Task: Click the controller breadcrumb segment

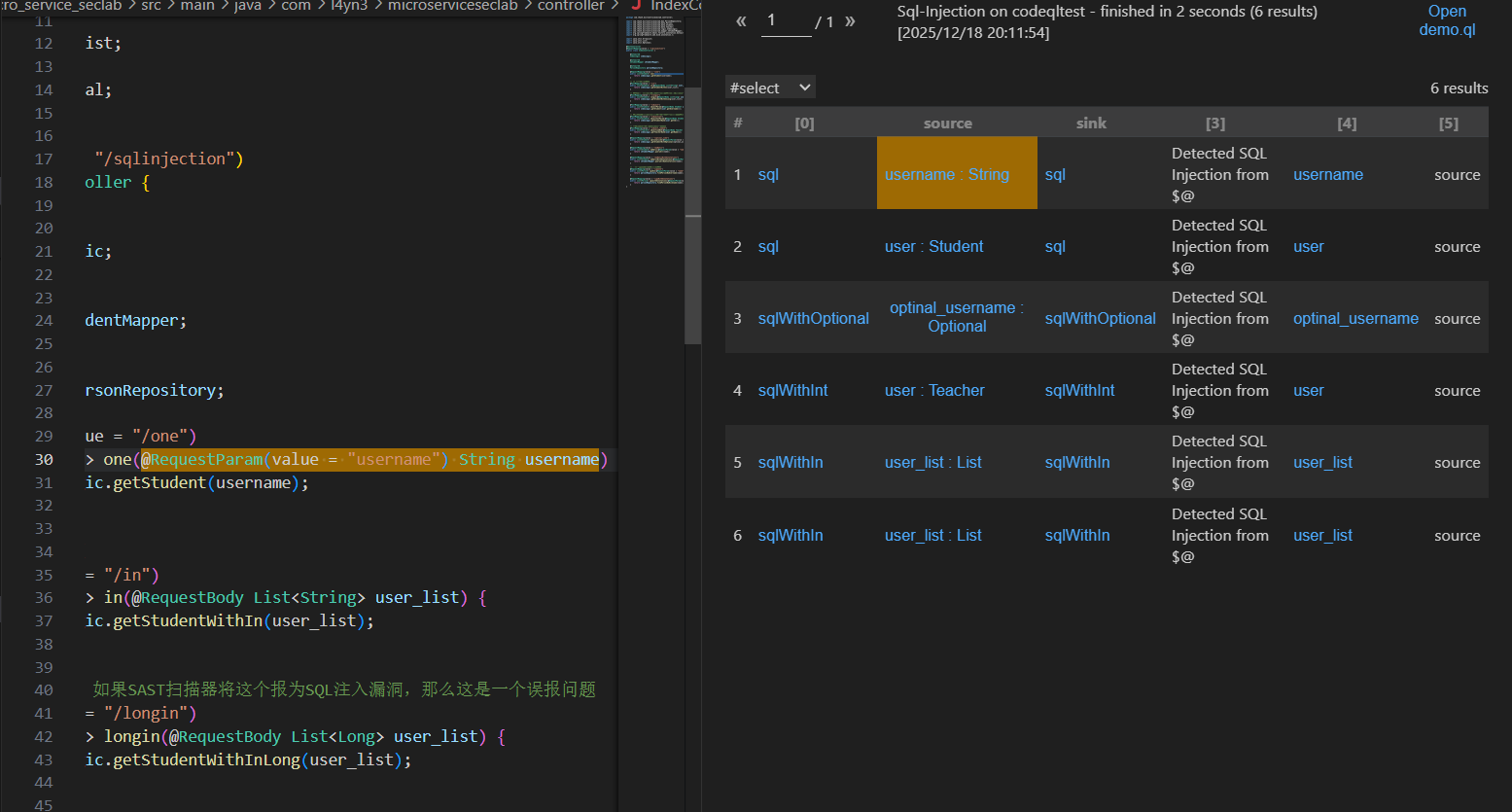Action: tap(571, 6)
